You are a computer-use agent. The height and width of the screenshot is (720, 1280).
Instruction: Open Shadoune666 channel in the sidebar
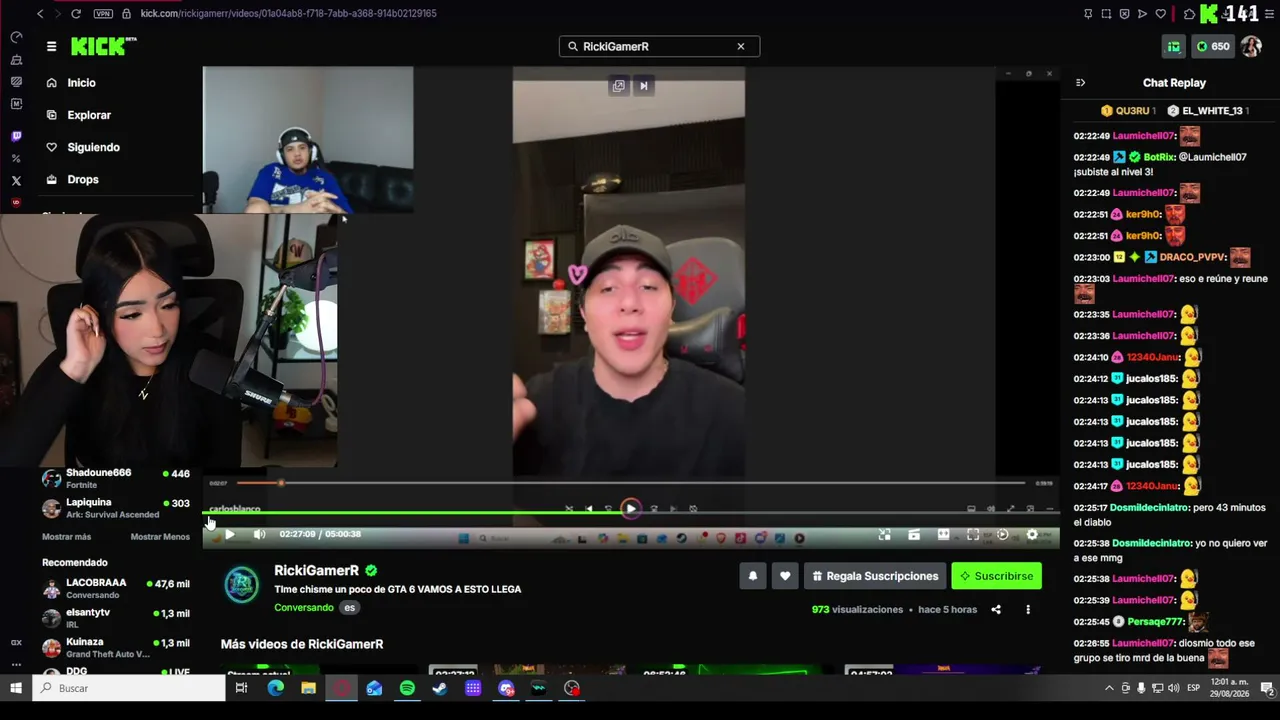[116, 478]
